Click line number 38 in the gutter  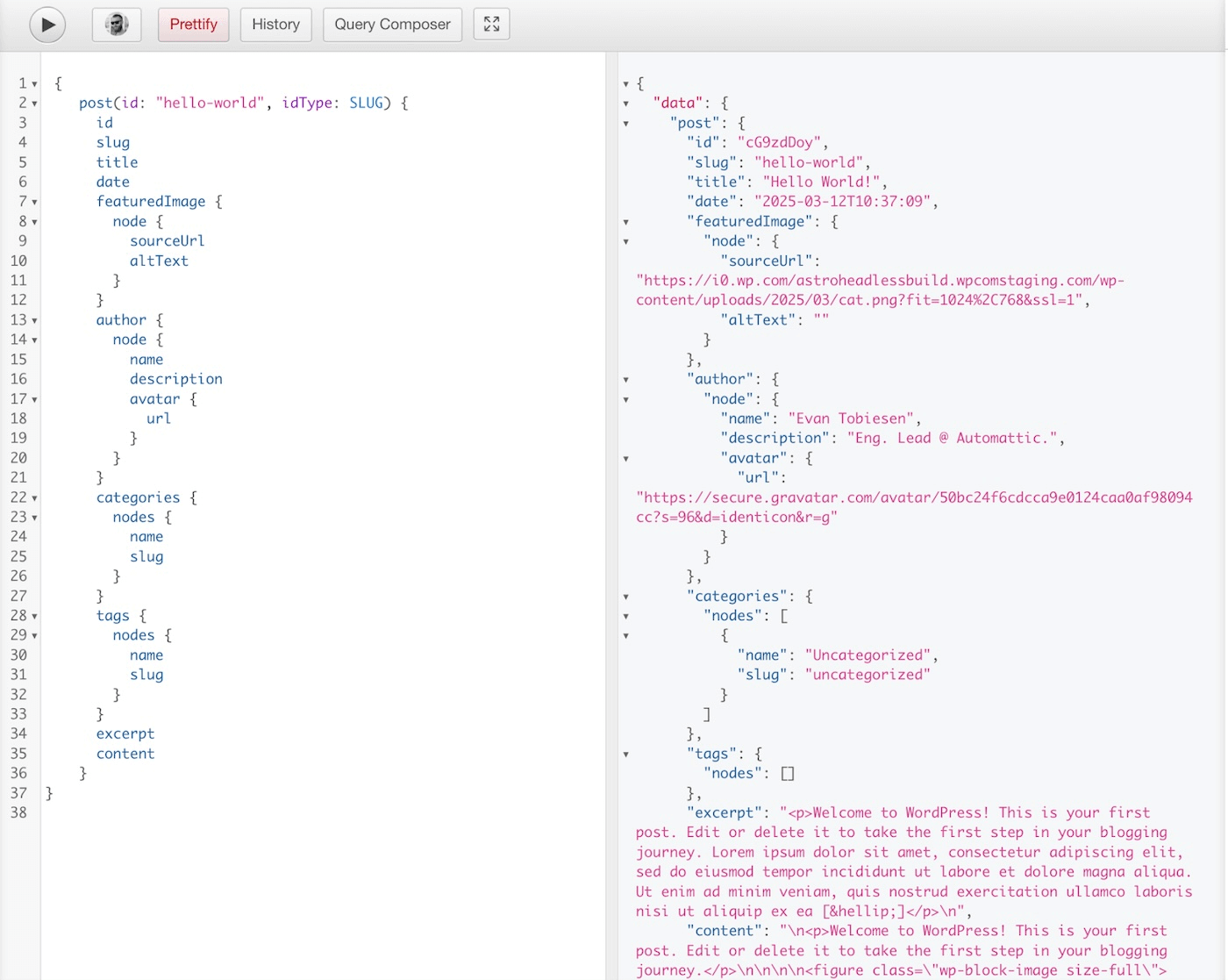point(19,812)
